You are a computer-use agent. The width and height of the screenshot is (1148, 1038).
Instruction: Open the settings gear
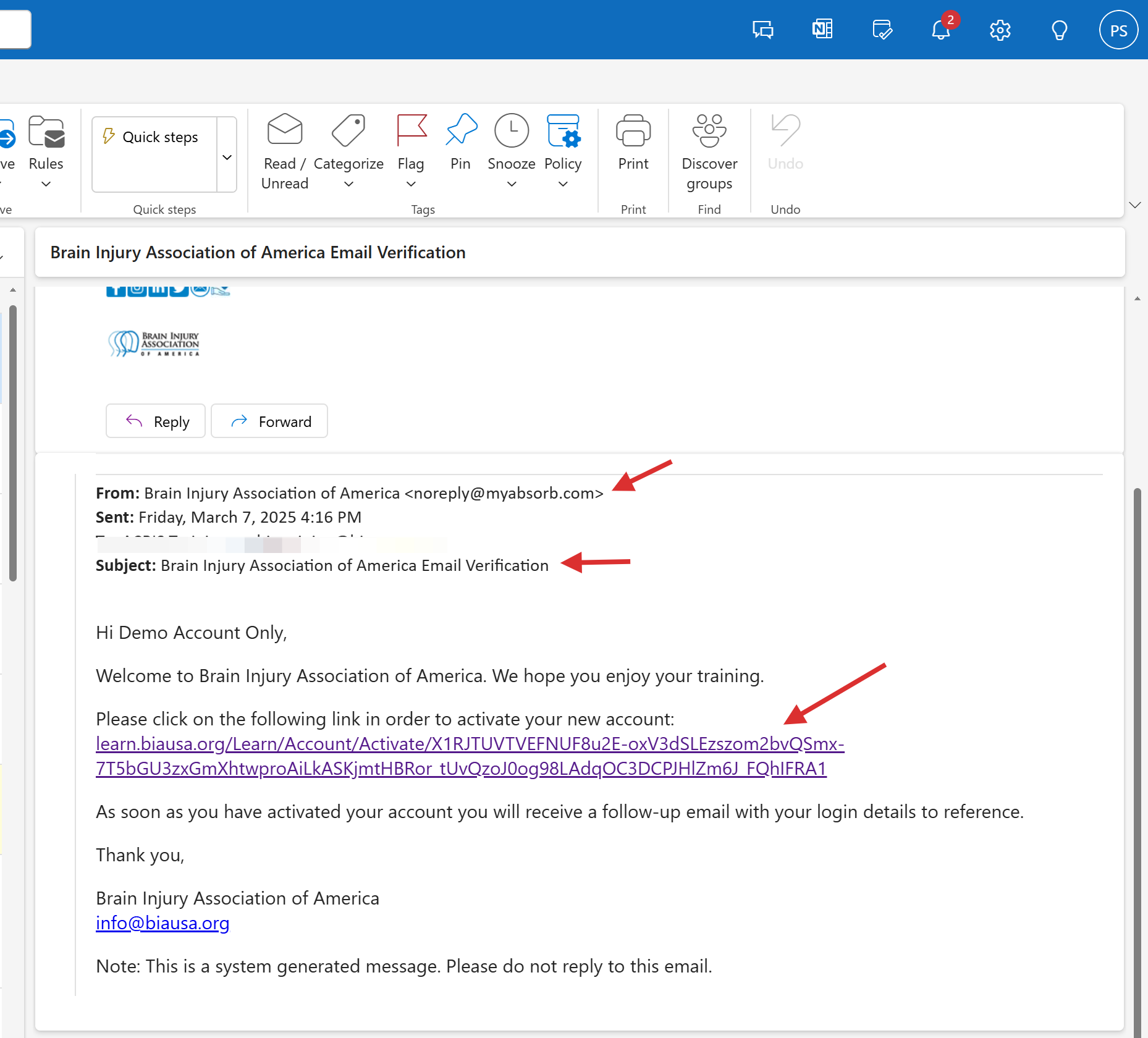1000,30
